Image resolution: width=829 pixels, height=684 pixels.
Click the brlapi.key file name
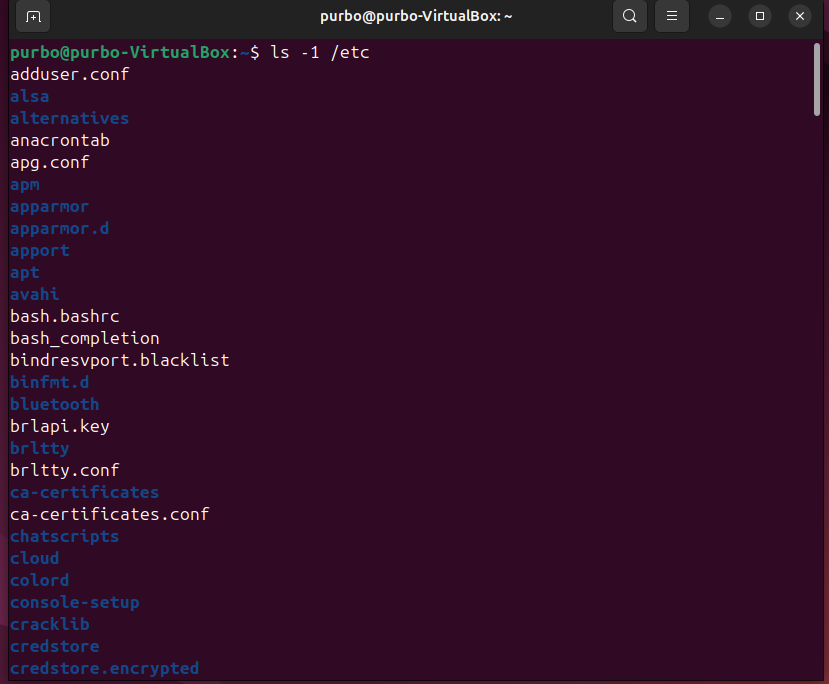pos(60,427)
